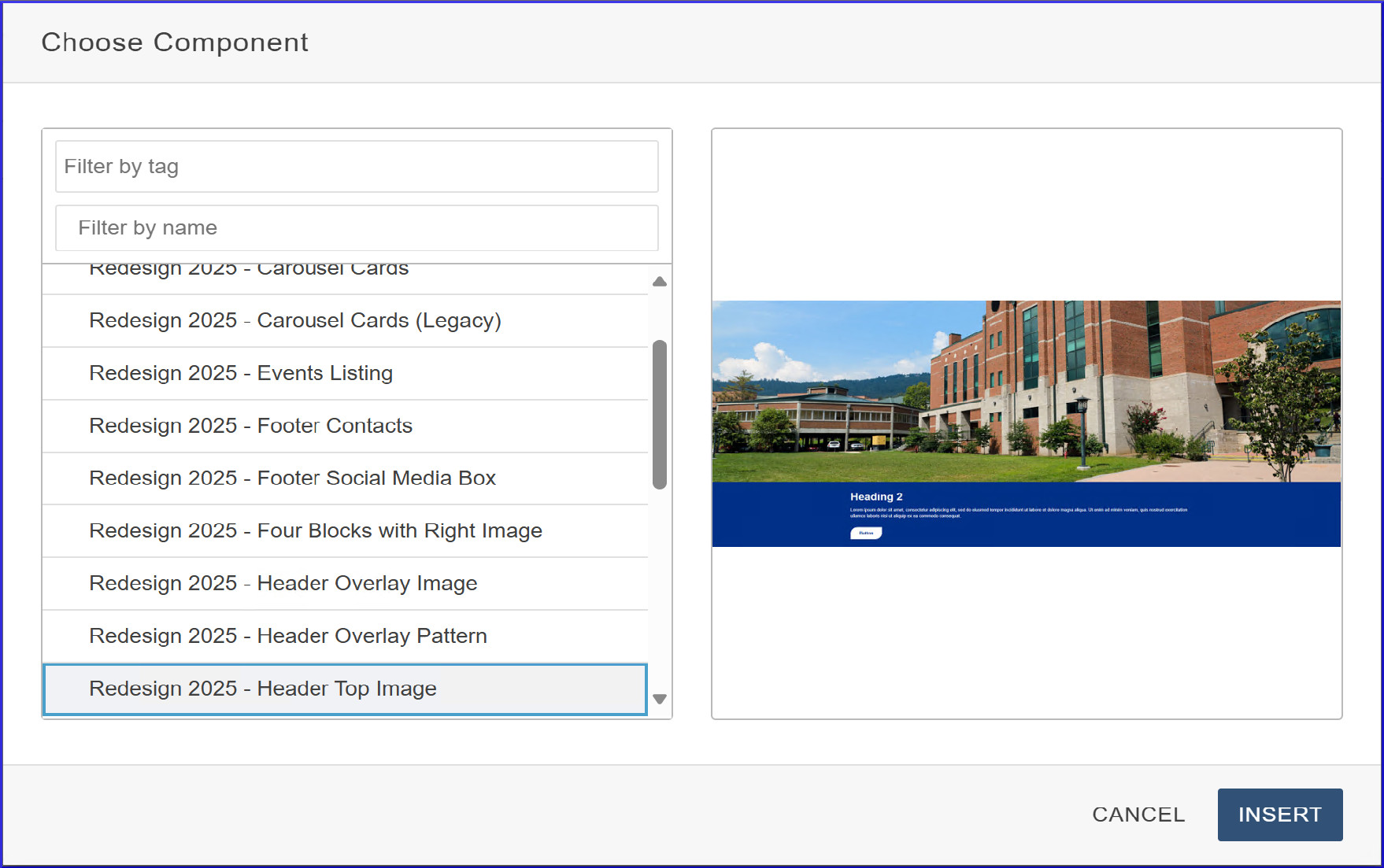Click the Heading 2 text in preview

point(876,497)
